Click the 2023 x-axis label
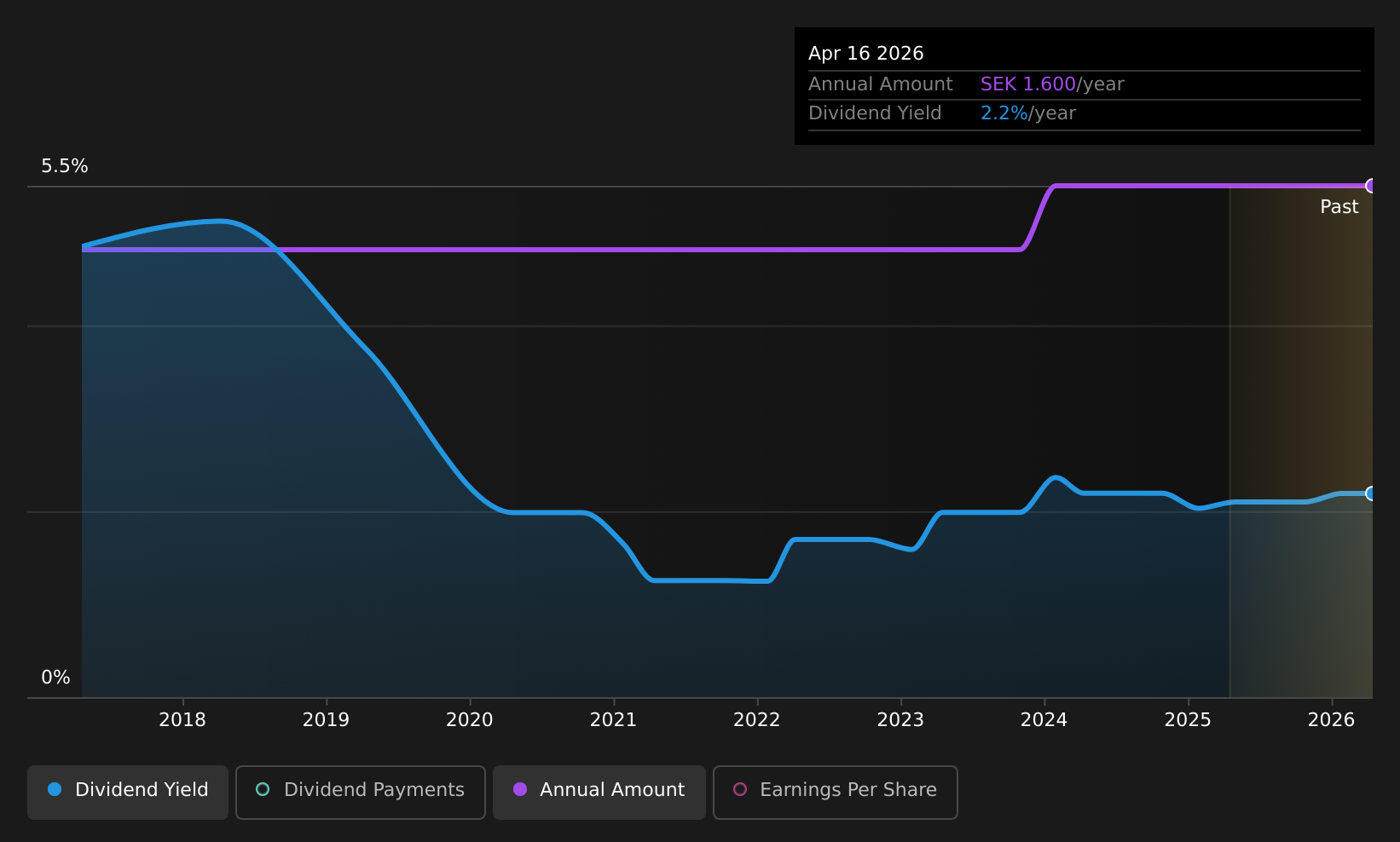 [900, 720]
